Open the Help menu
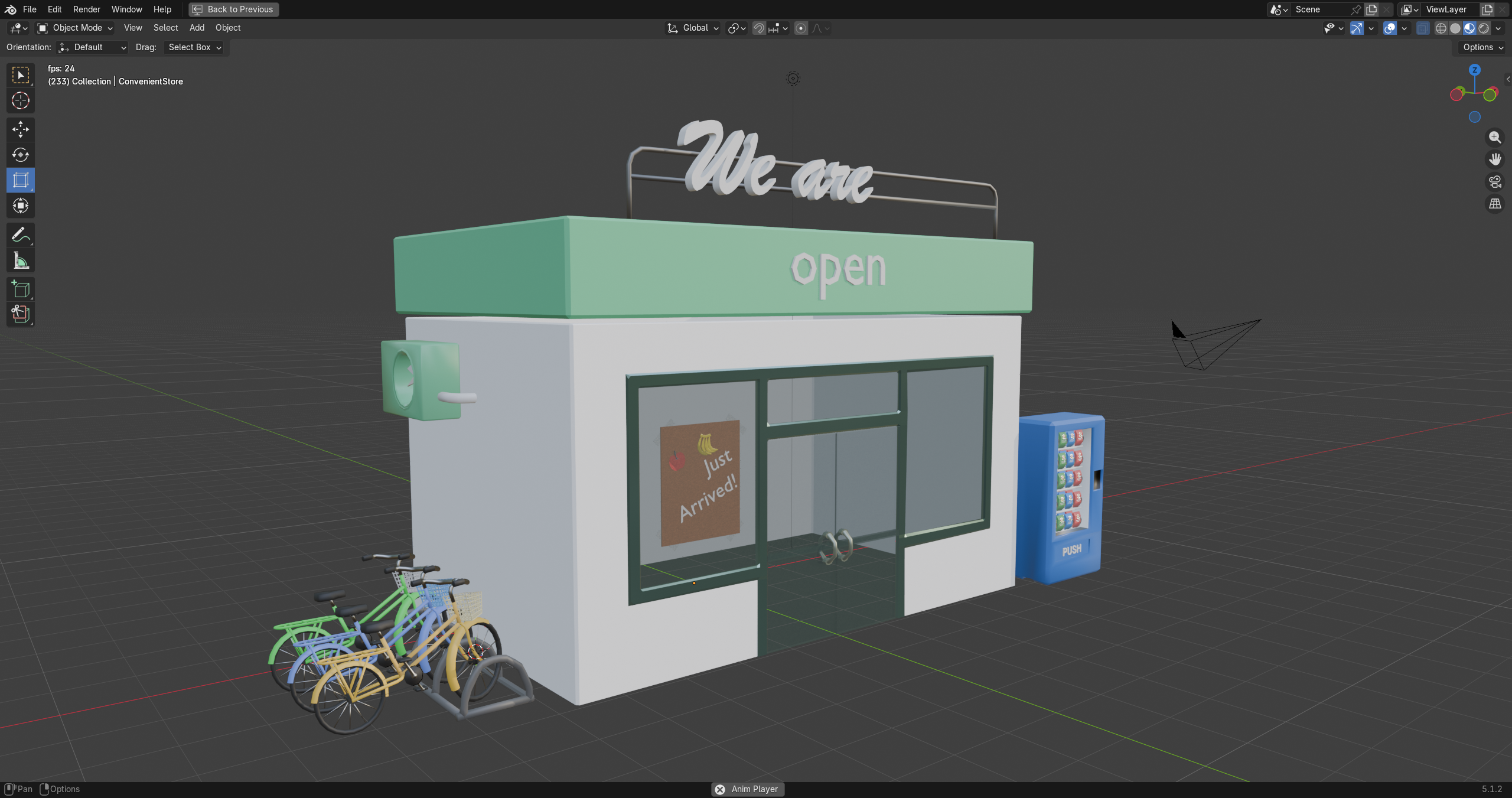This screenshot has width=1512, height=798. (162, 9)
